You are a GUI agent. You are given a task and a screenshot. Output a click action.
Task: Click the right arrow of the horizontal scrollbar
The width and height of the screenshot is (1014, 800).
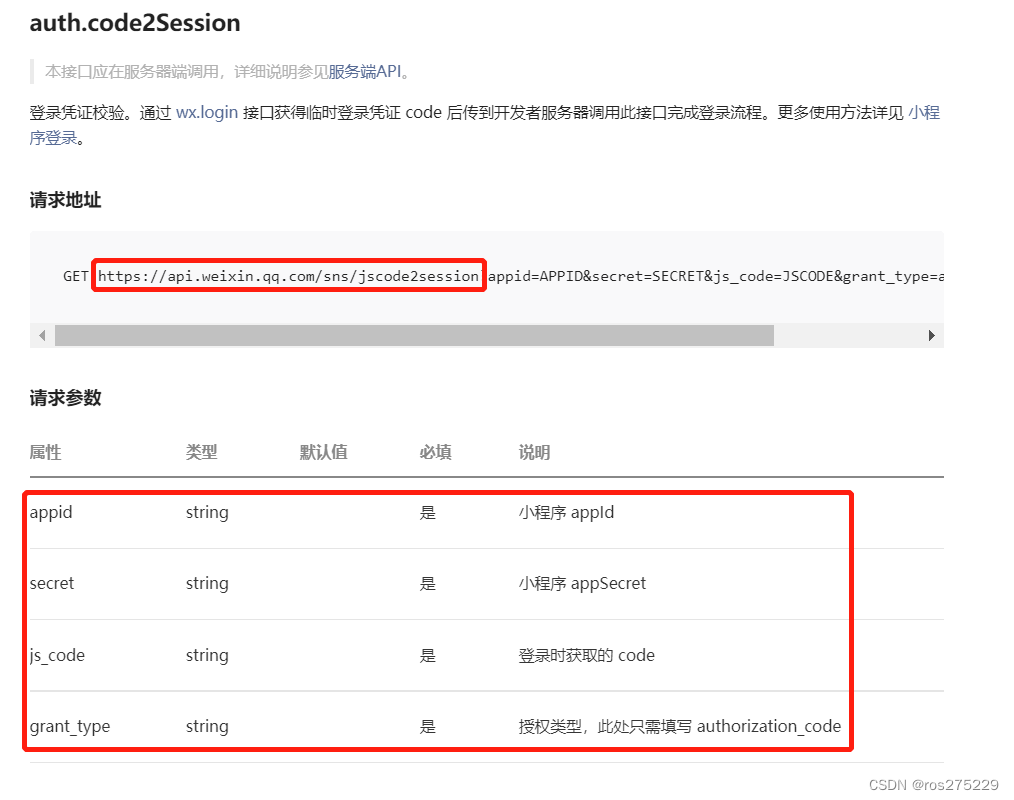[x=932, y=335]
